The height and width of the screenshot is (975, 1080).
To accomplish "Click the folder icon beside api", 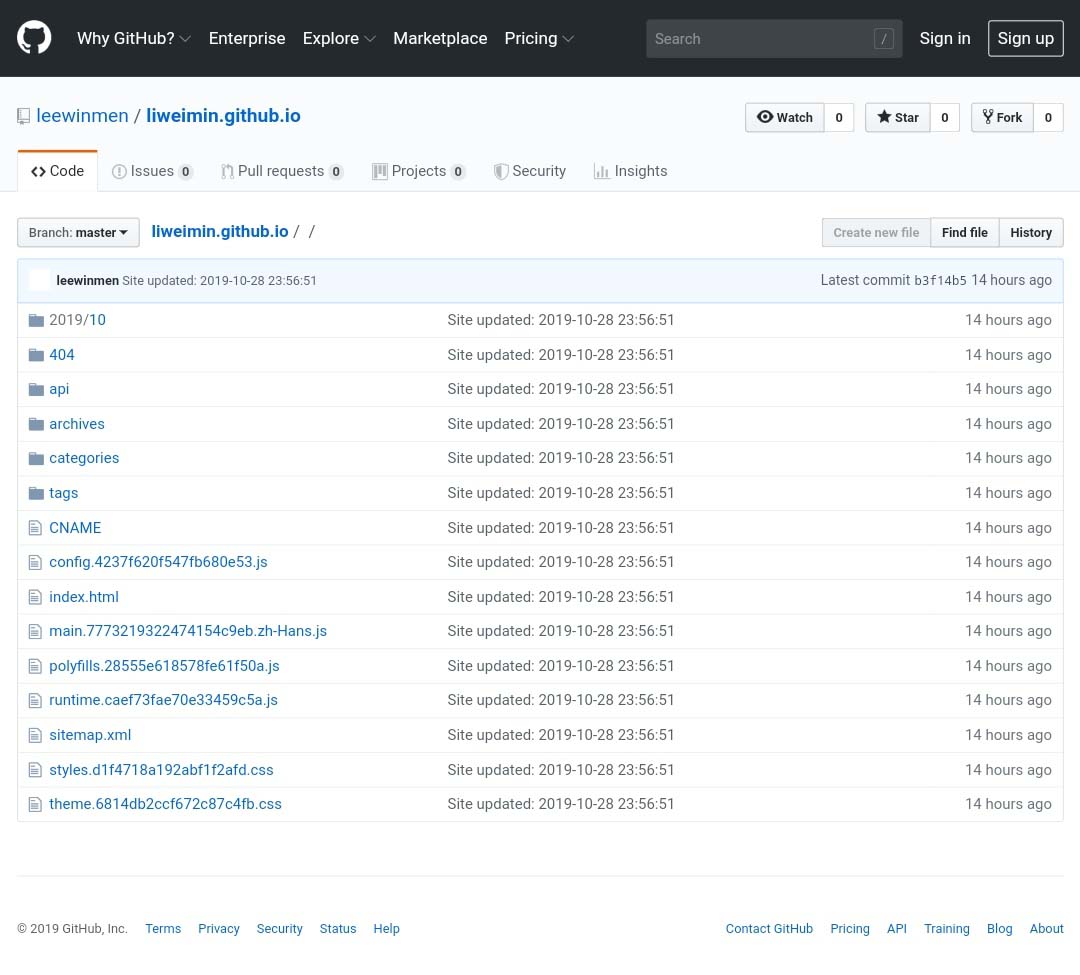I will click(36, 389).
